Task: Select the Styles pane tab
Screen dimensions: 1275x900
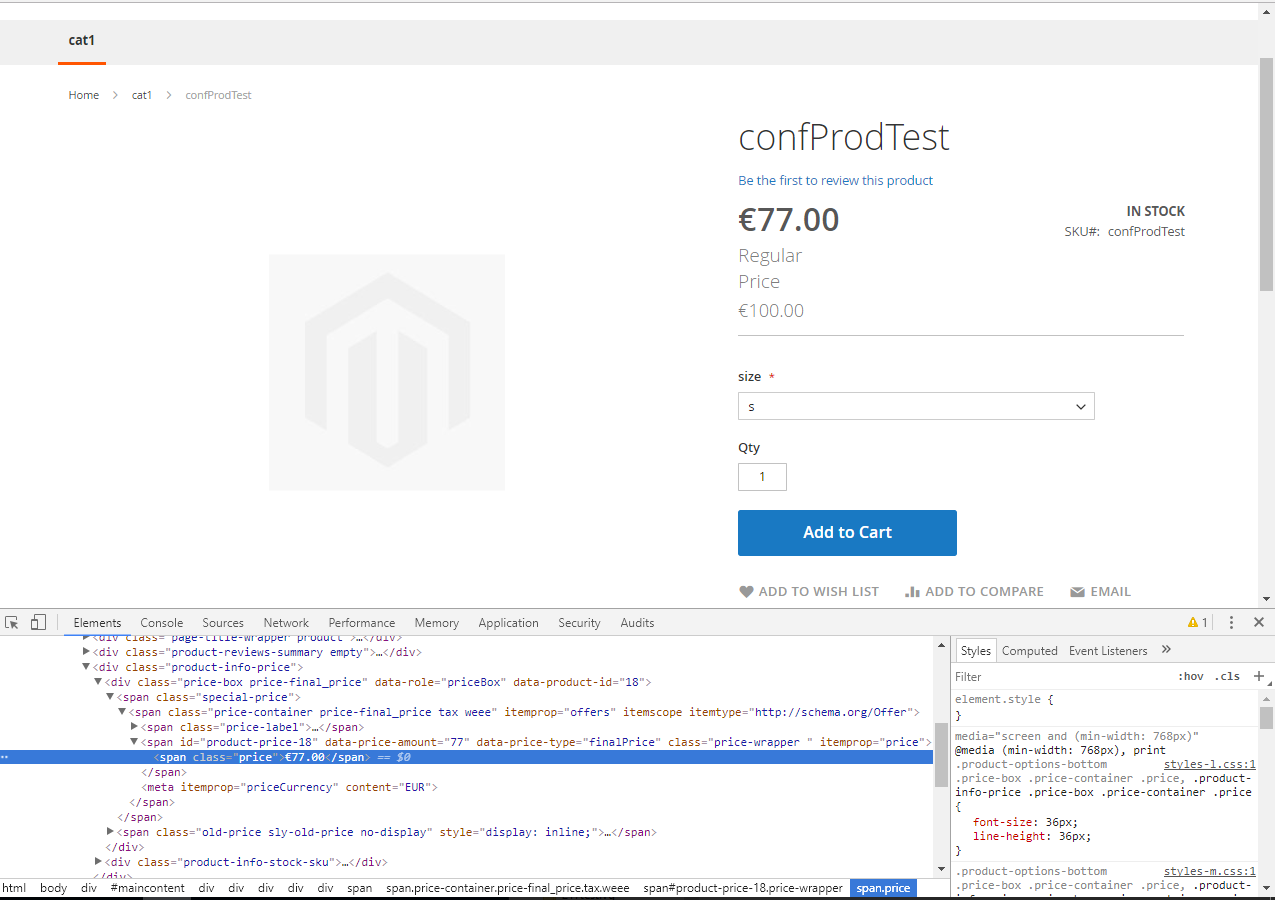Action: (x=975, y=650)
